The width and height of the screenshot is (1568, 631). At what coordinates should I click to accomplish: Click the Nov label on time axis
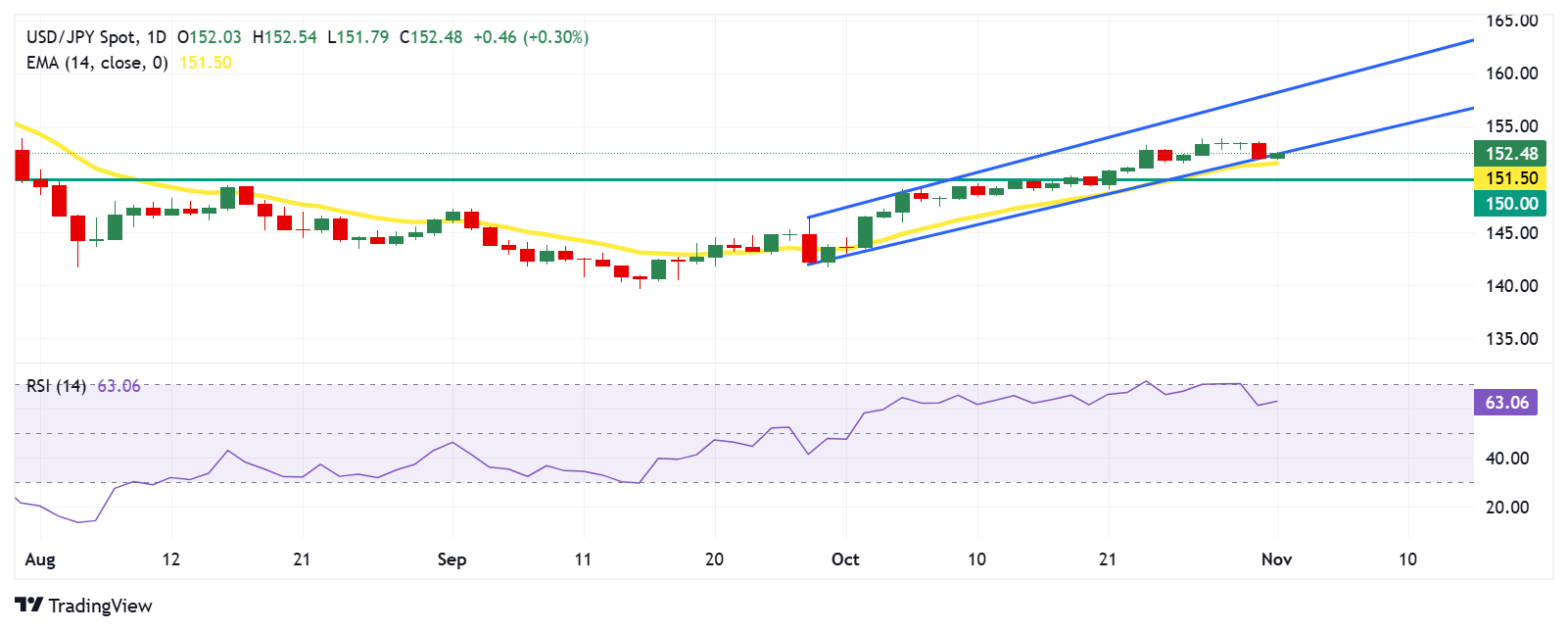(1276, 559)
